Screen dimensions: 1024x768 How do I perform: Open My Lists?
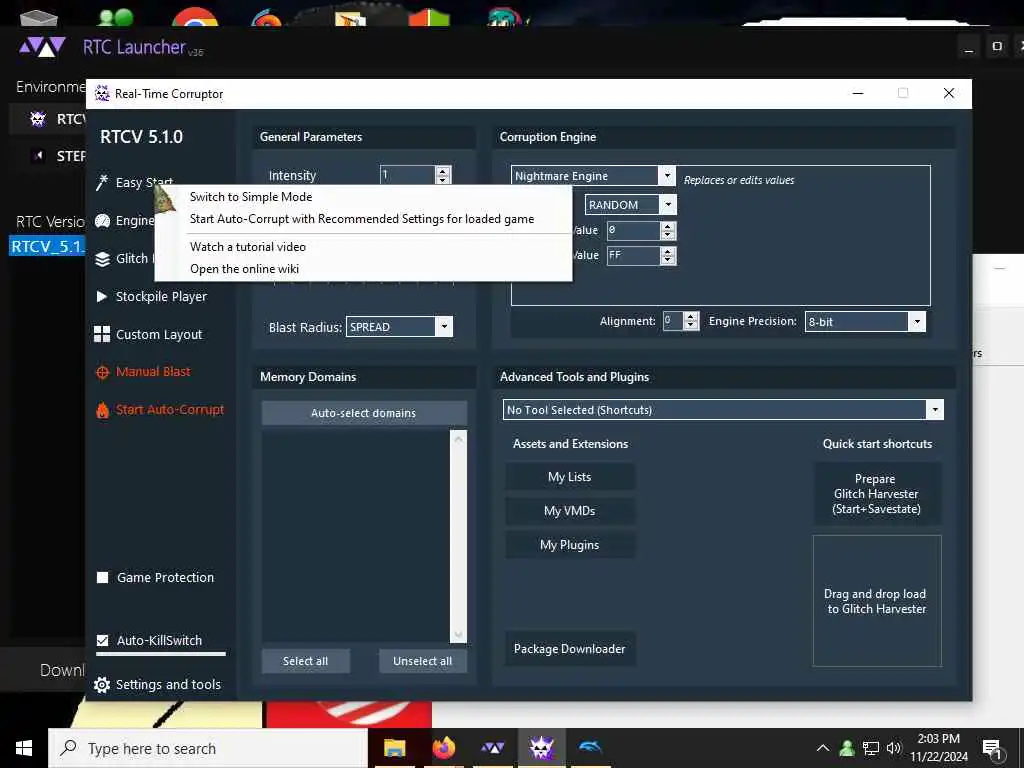pyautogui.click(x=569, y=477)
